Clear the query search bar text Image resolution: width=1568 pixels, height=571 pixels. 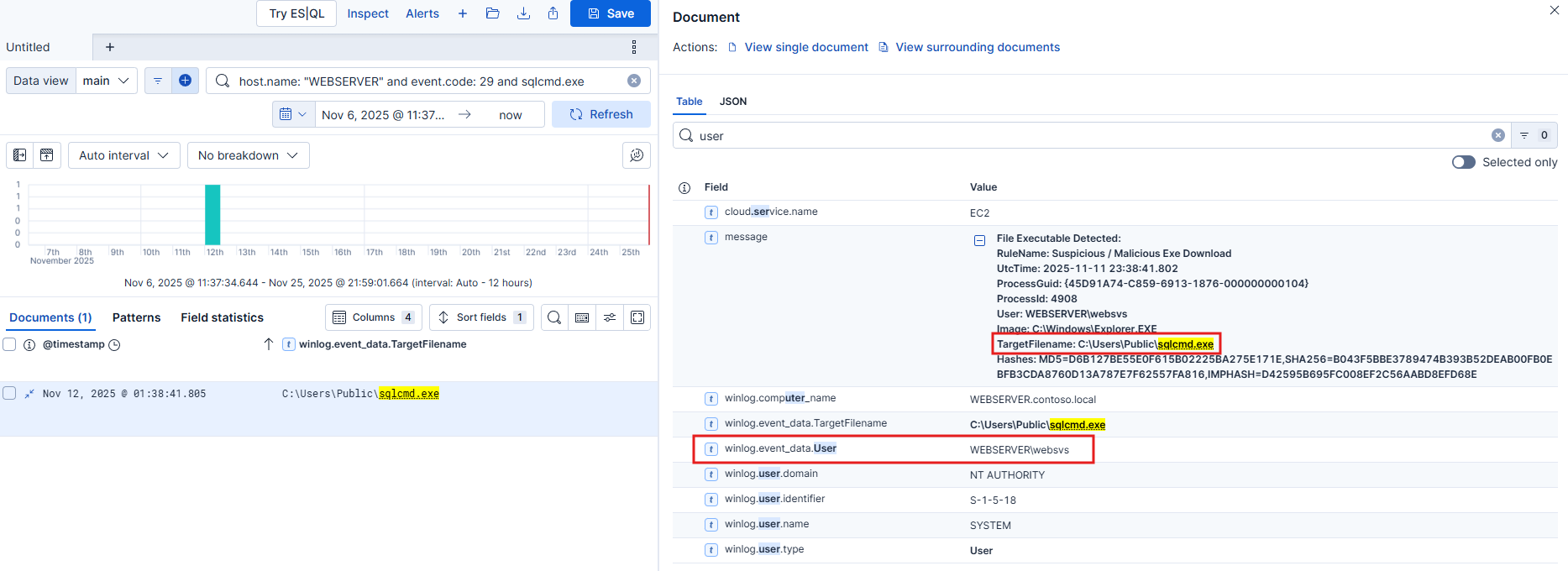[634, 81]
